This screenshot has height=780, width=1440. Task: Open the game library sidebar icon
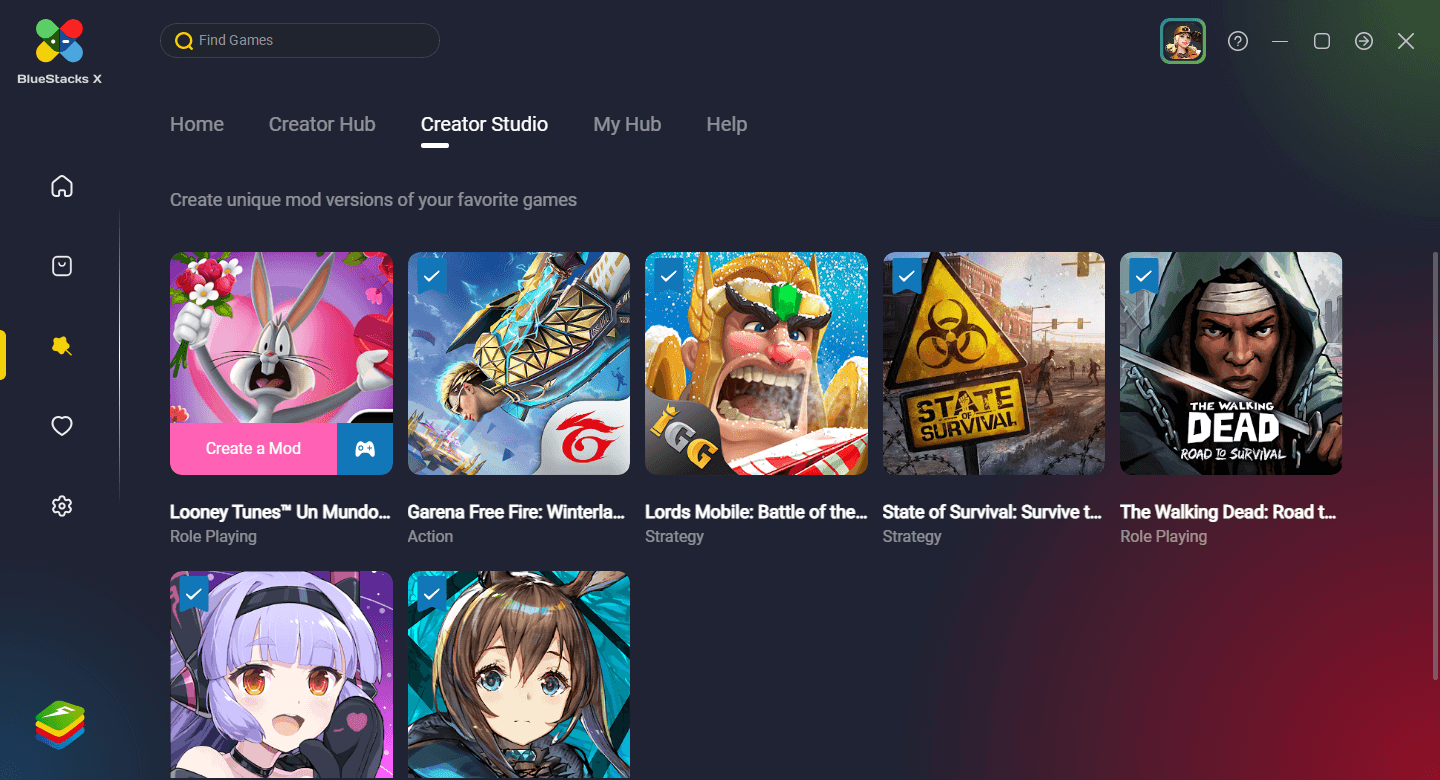62,266
